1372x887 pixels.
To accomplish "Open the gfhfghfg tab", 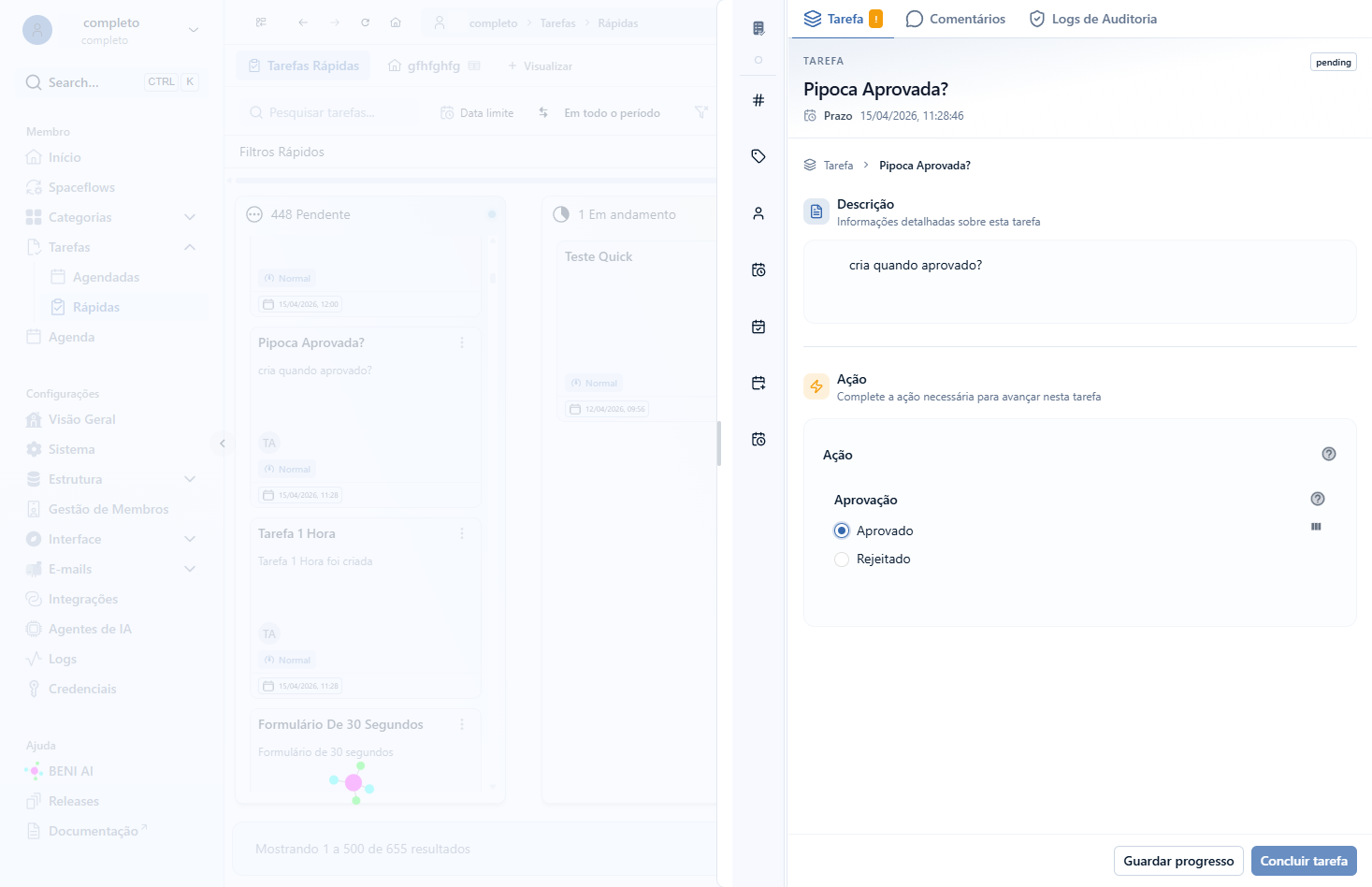I will 434,65.
